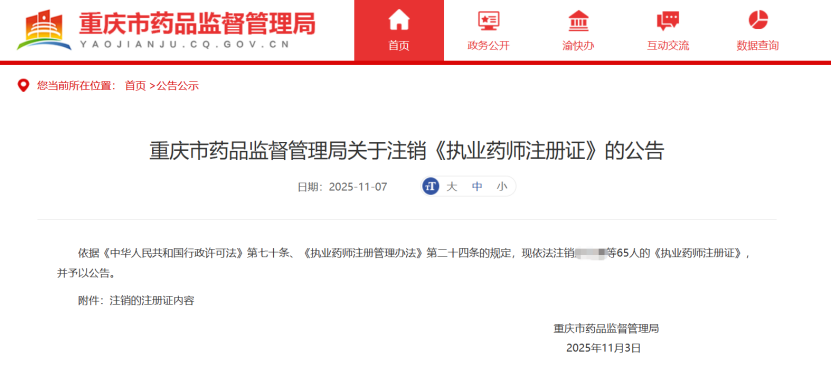Open the attachment 注销的注册证内容
This screenshot has width=831, height=378.
(152, 301)
